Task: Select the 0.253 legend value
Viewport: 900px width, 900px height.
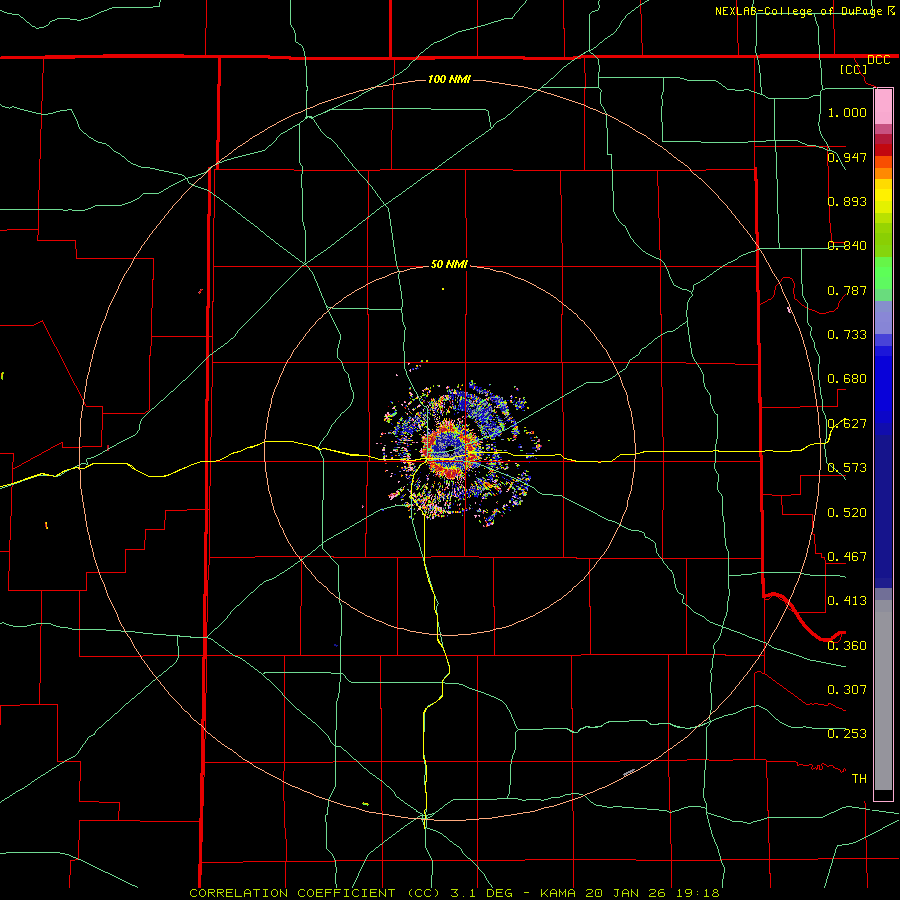Action: click(847, 734)
